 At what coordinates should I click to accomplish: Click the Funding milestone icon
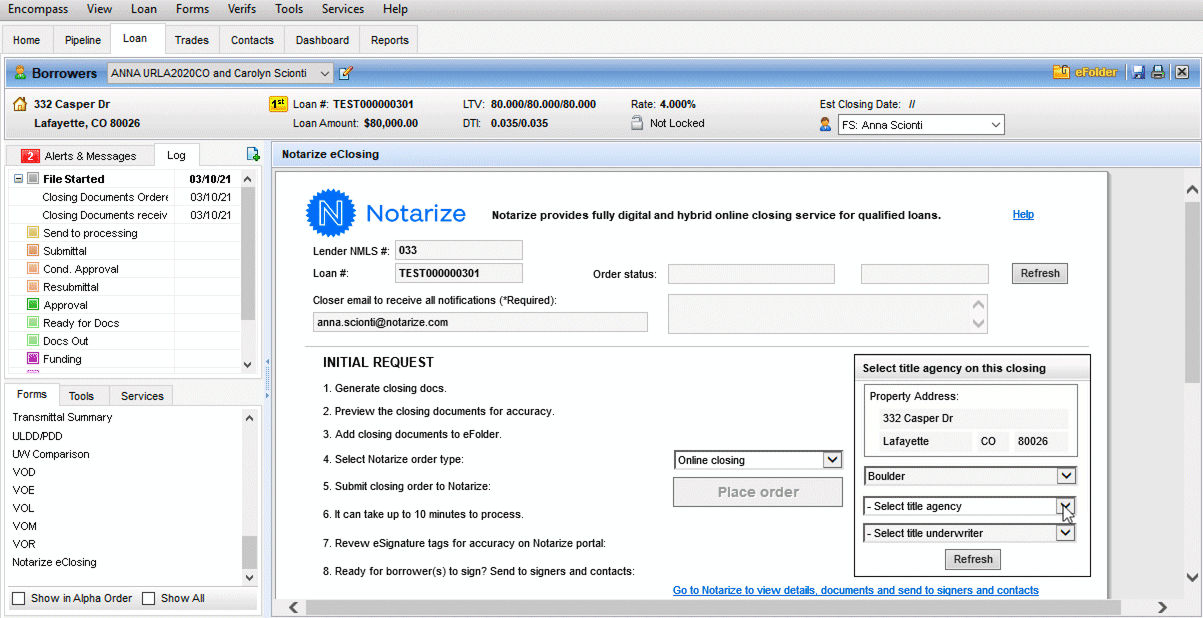pyautogui.click(x=33, y=359)
